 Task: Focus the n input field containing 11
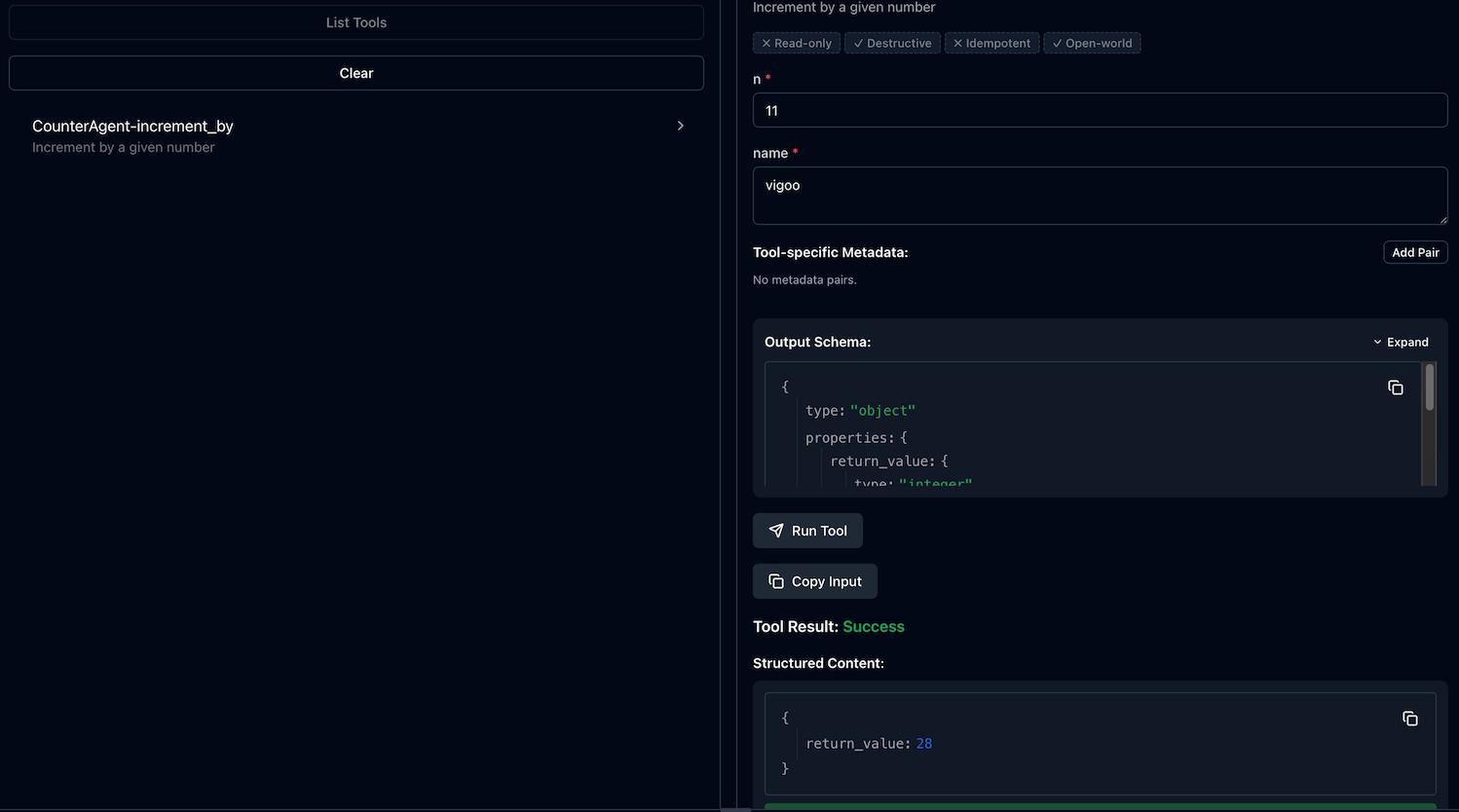[x=1100, y=110]
